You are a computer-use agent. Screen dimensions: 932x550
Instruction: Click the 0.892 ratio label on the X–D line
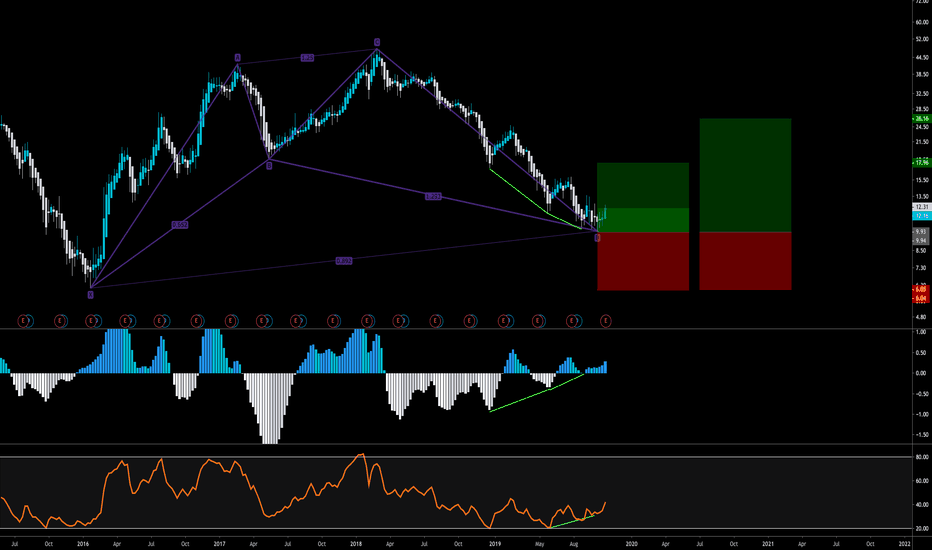[x=344, y=260]
